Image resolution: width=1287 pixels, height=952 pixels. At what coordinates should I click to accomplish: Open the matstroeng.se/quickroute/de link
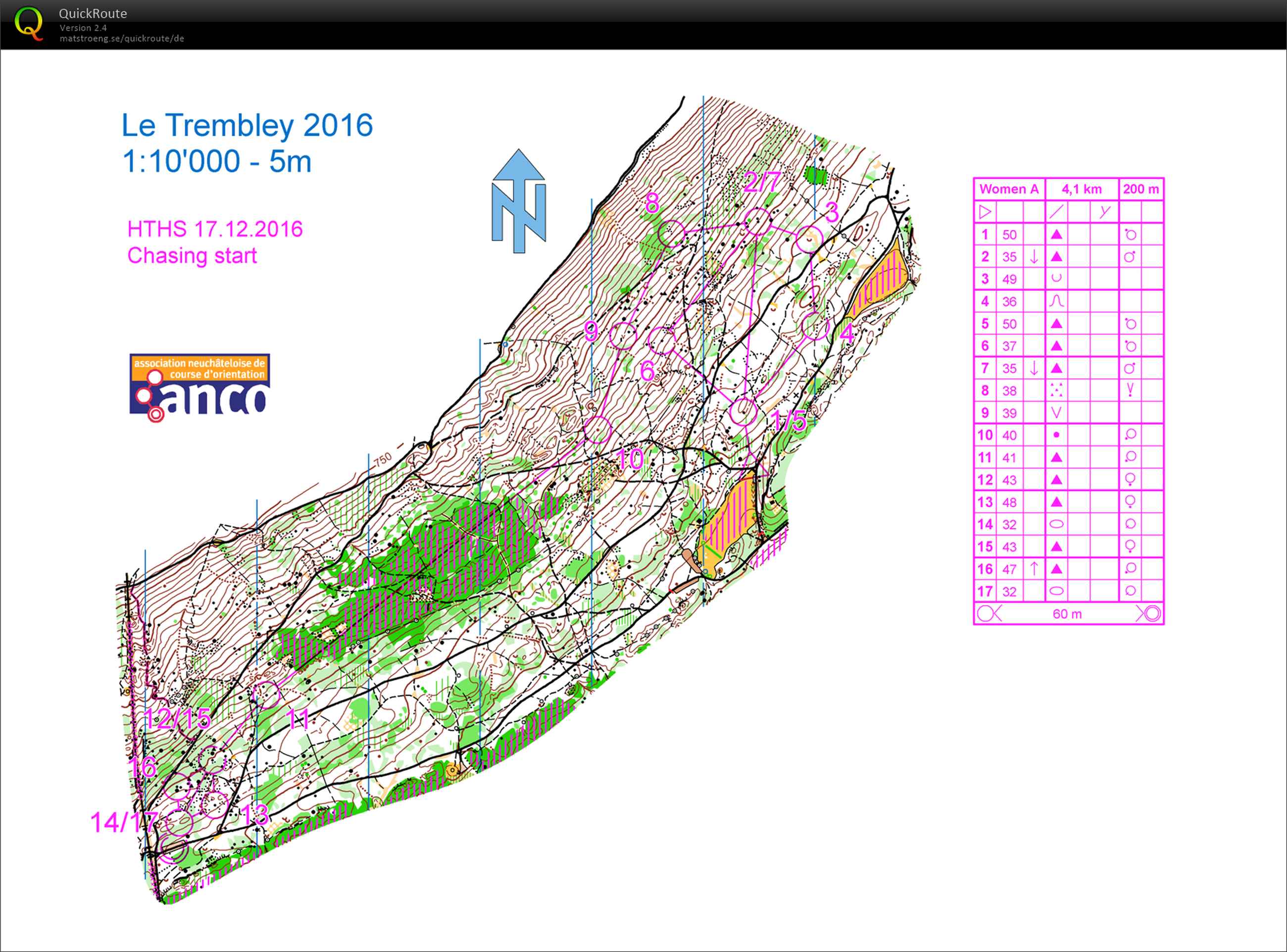click(122, 39)
